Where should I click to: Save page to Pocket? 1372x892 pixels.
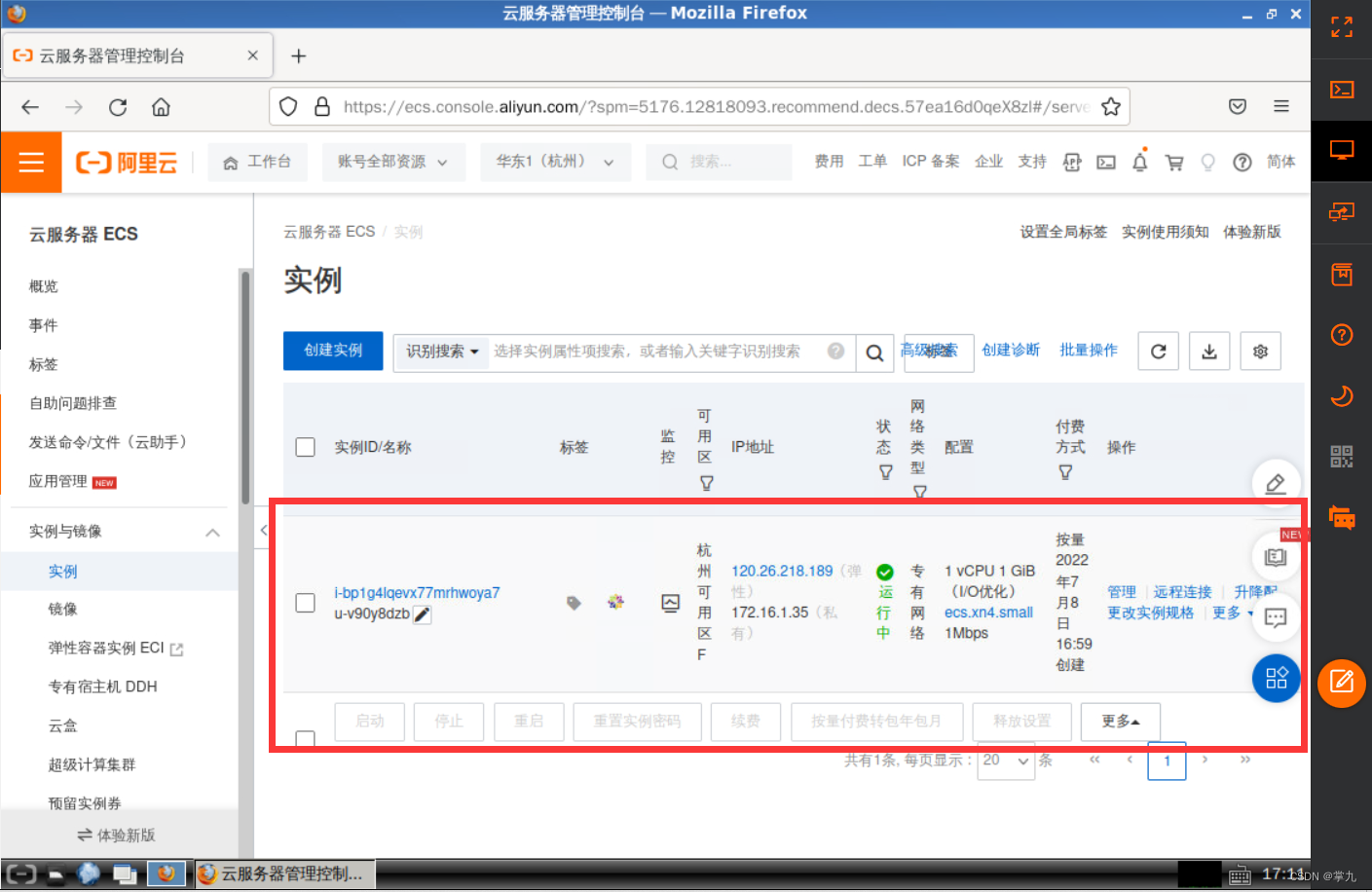click(1238, 106)
